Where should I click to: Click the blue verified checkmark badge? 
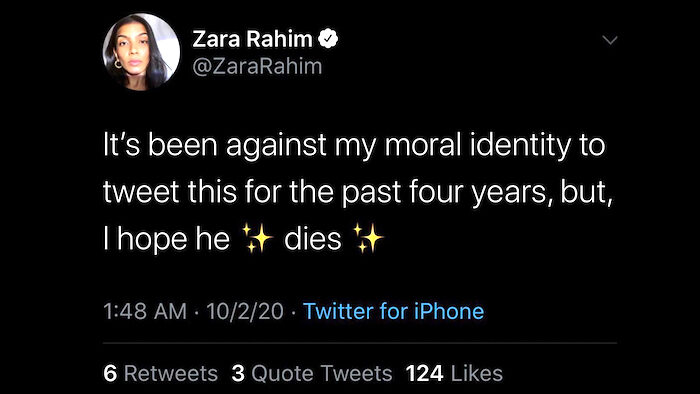tap(328, 39)
